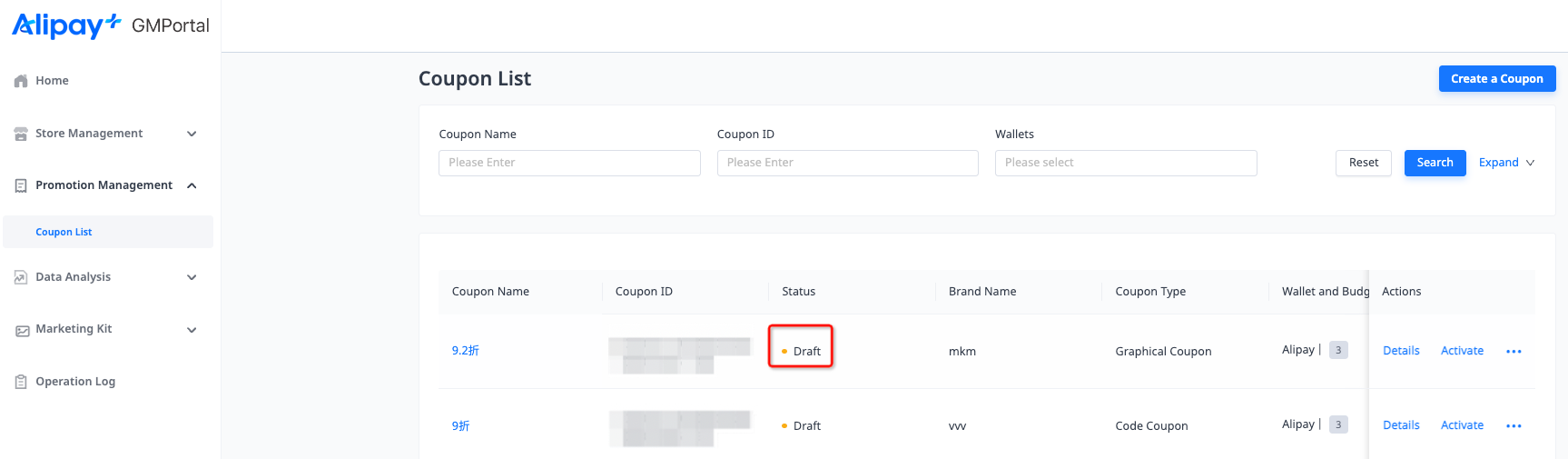1568x459 pixels.
Task: Collapse the Promotion Management menu chevron
Action: 192,185
